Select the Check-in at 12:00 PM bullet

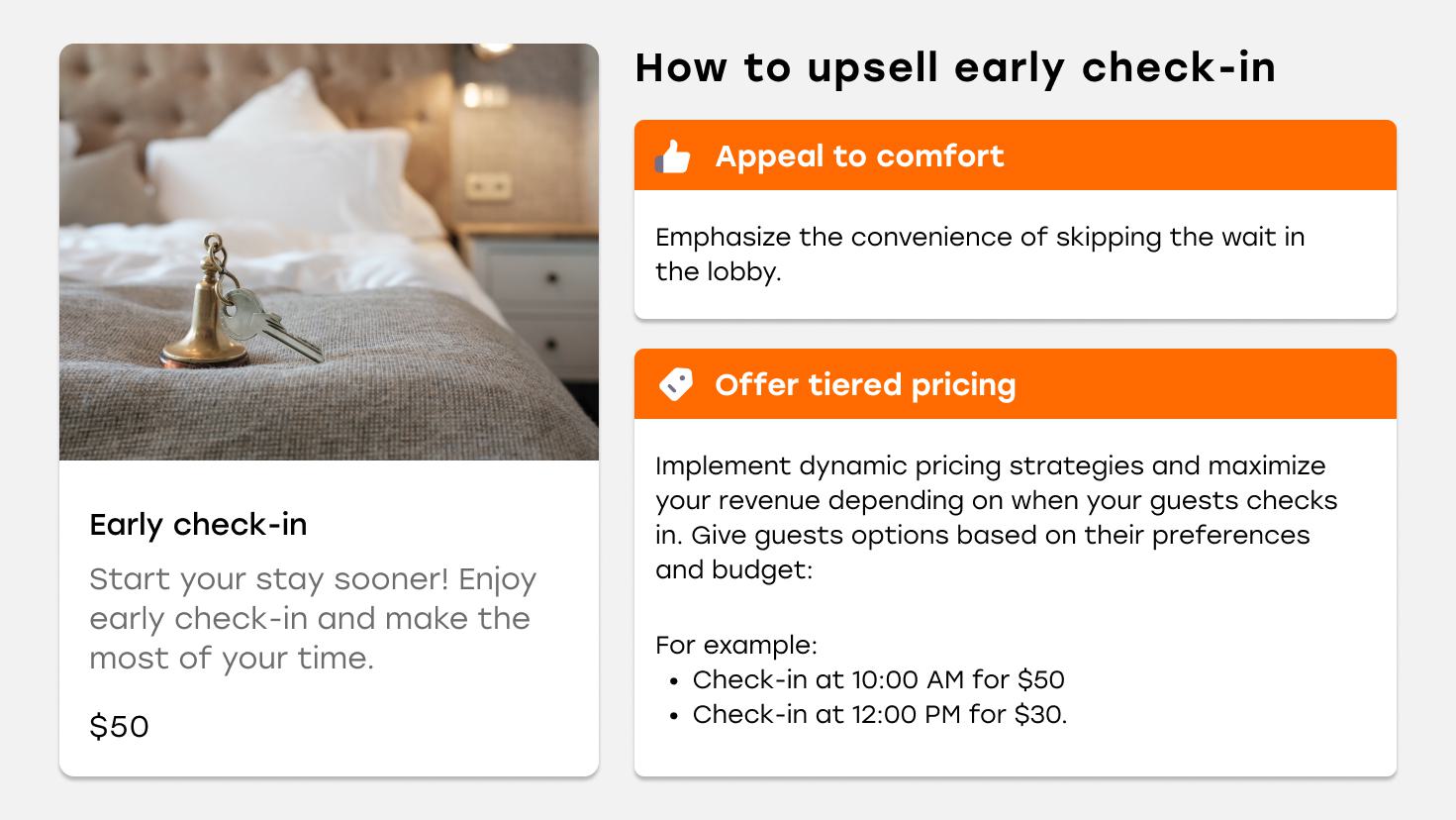point(879,714)
